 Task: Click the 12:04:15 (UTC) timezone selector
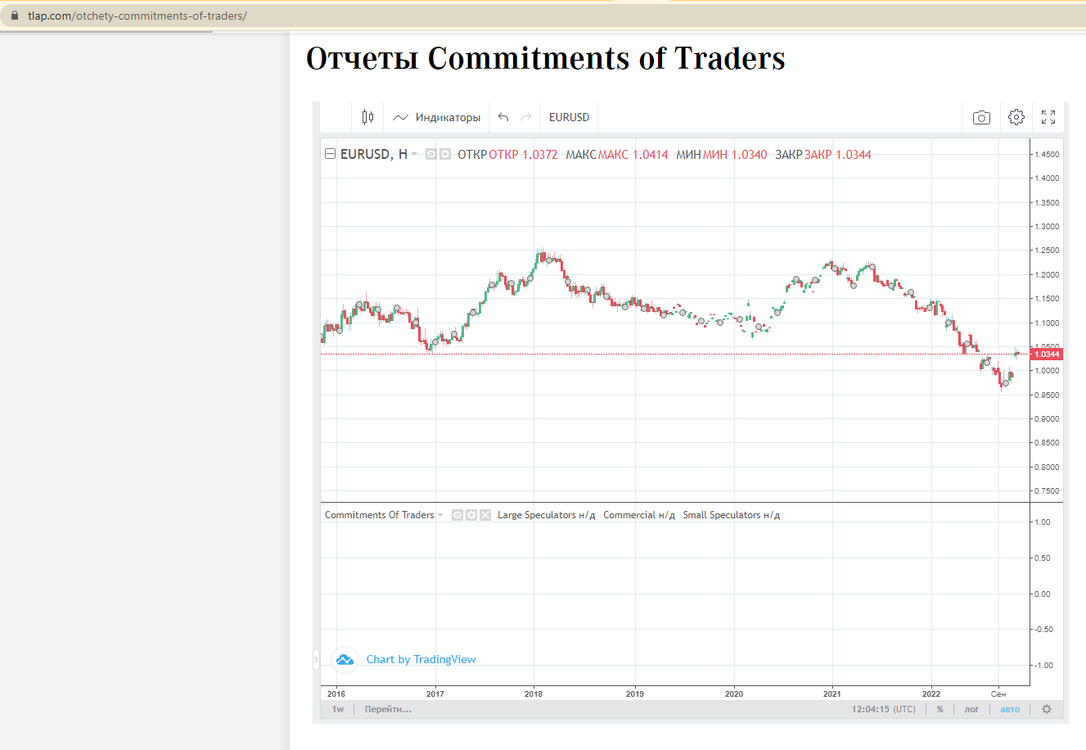pos(884,709)
